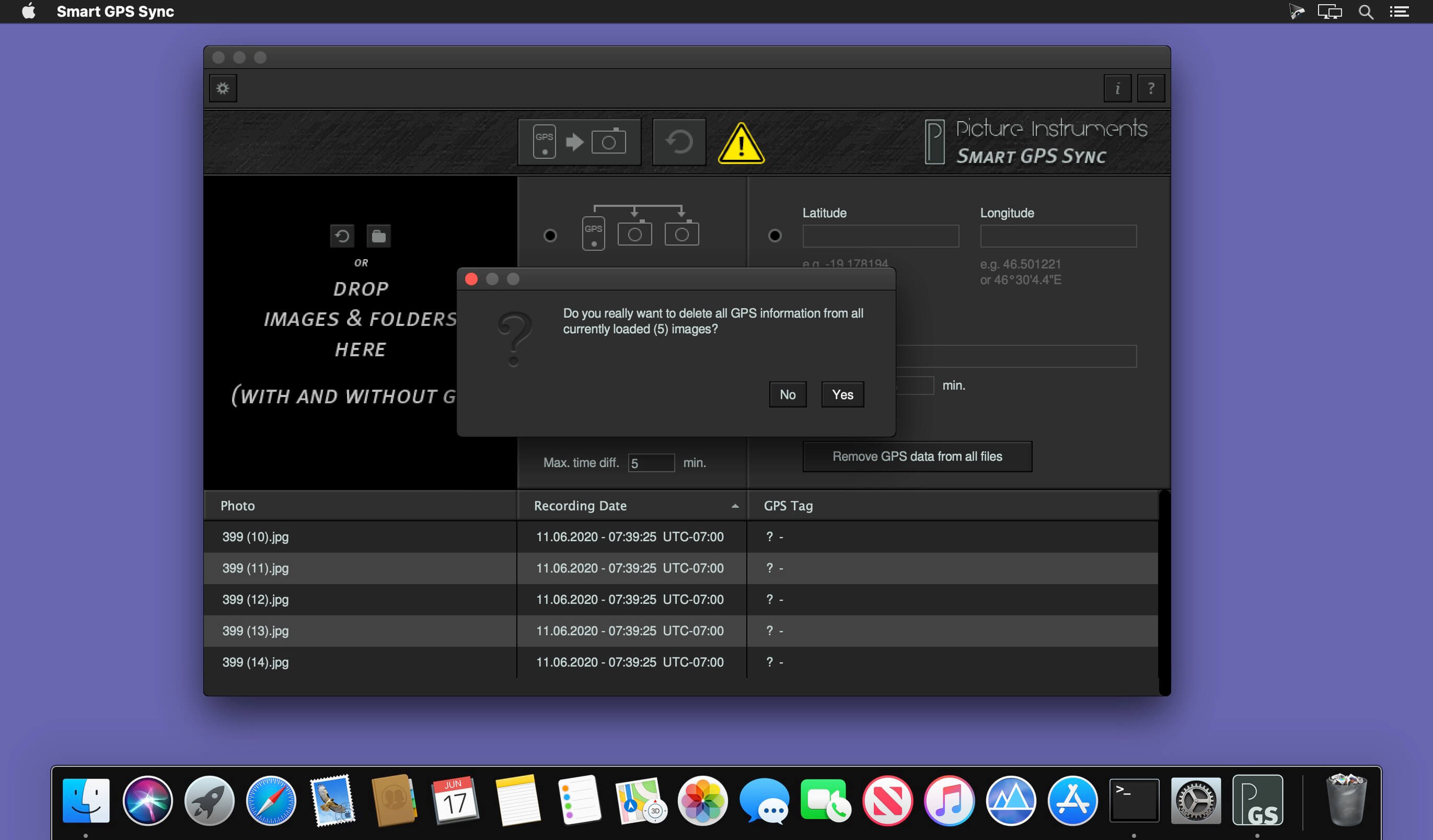Open Notes from the Dock
The image size is (1433, 840).
click(517, 800)
